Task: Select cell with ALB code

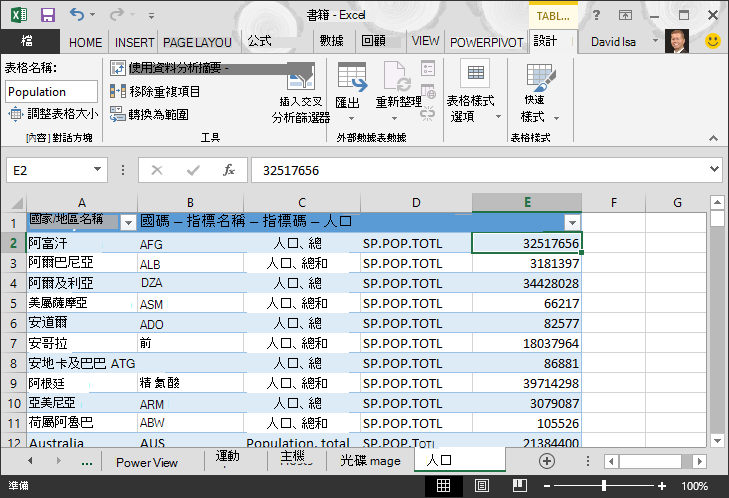Action: pyautogui.click(x=191, y=264)
